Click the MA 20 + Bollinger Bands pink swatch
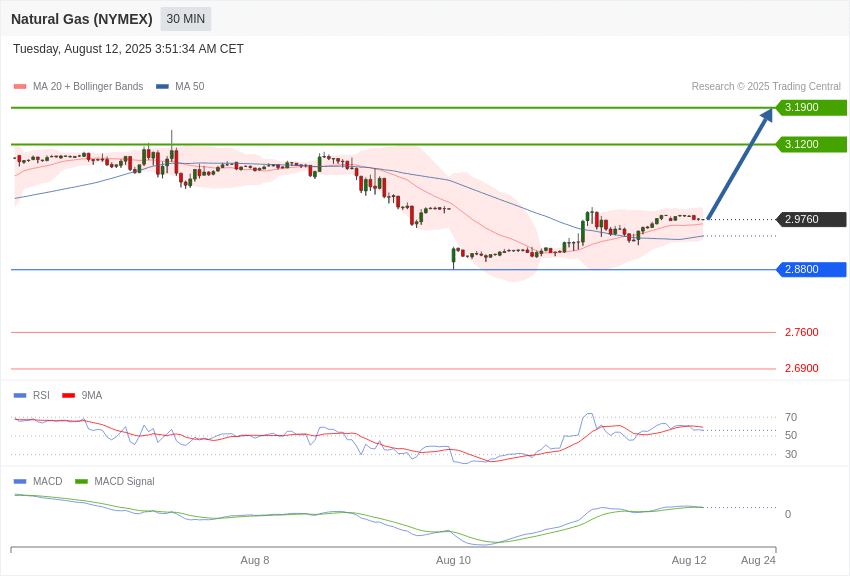 pos(20,87)
